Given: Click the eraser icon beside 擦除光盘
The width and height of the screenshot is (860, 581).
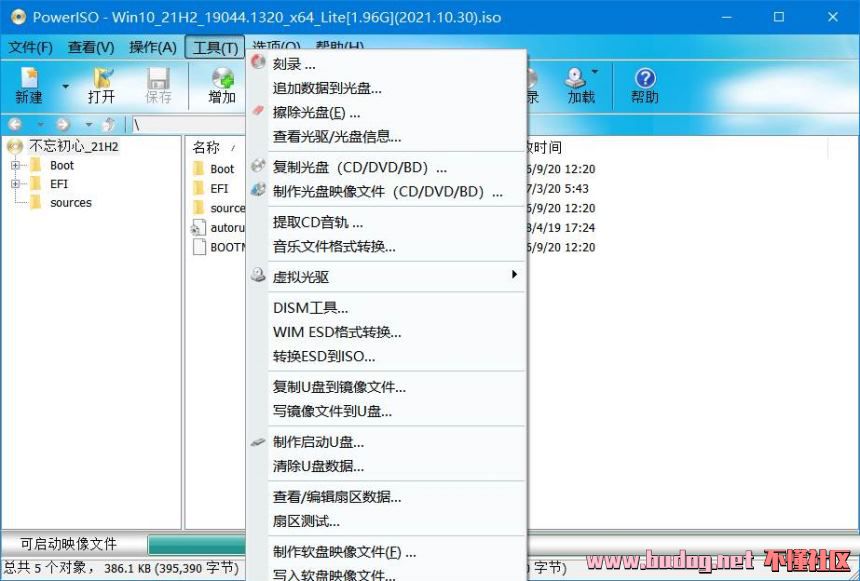Looking at the screenshot, I should click(258, 111).
